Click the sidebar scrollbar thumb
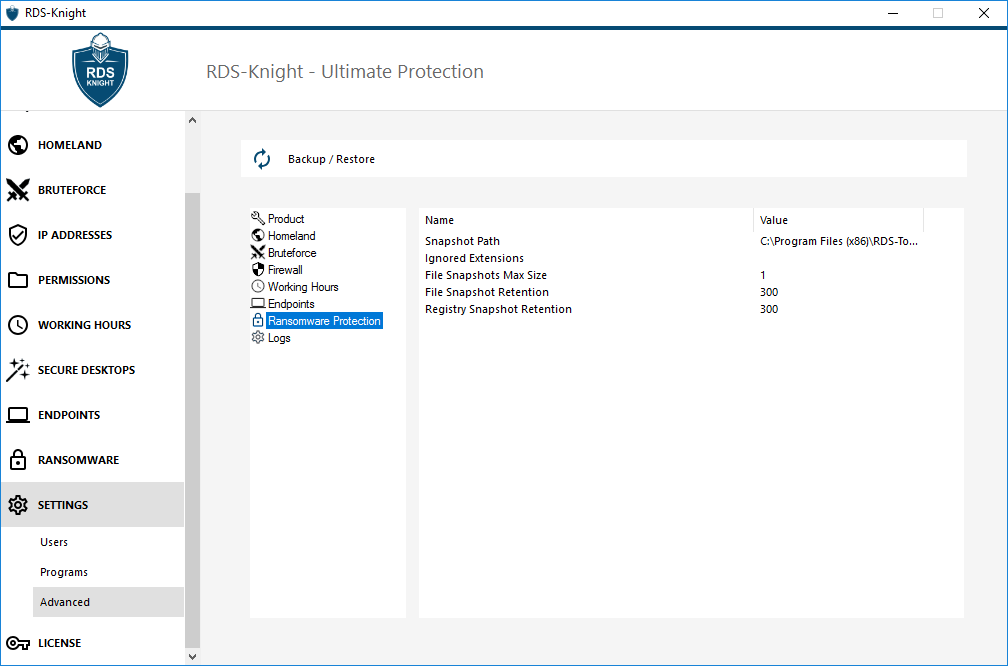Image resolution: width=1008 pixels, height=666 pixels. (x=192, y=420)
